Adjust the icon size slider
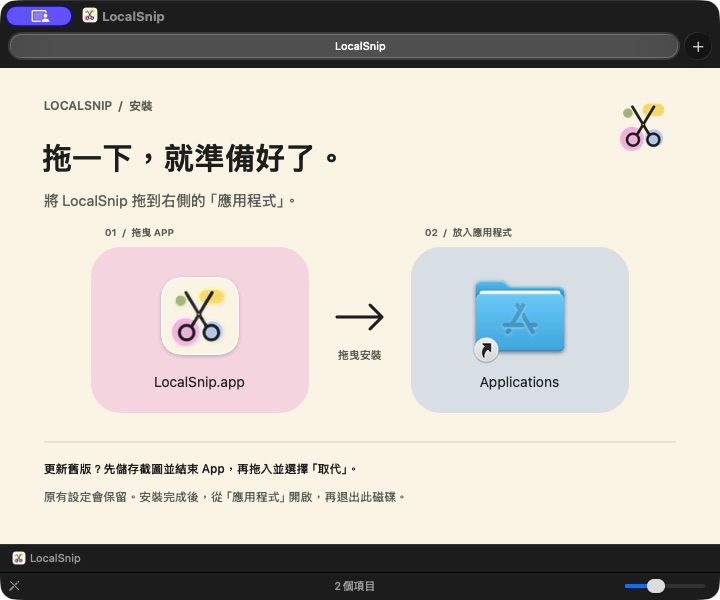 [x=655, y=586]
